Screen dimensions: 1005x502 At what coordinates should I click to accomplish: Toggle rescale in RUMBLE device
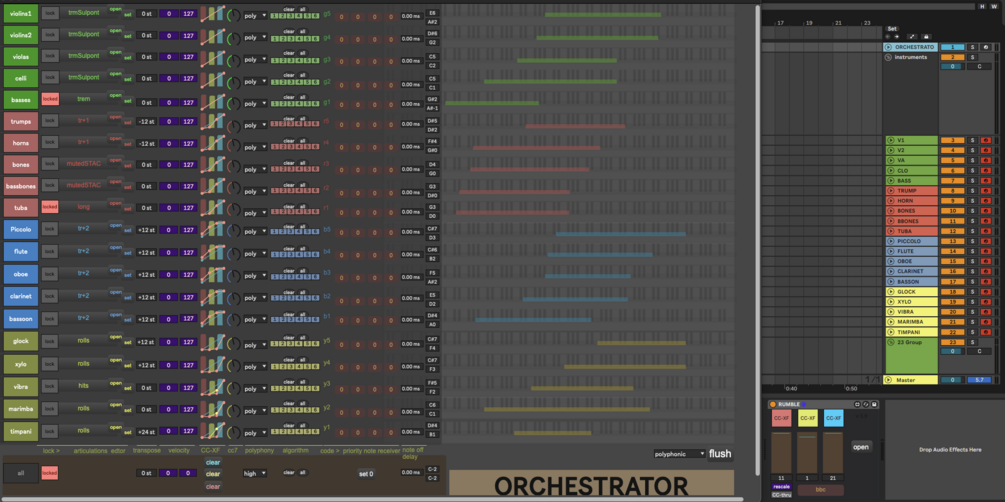(781, 487)
